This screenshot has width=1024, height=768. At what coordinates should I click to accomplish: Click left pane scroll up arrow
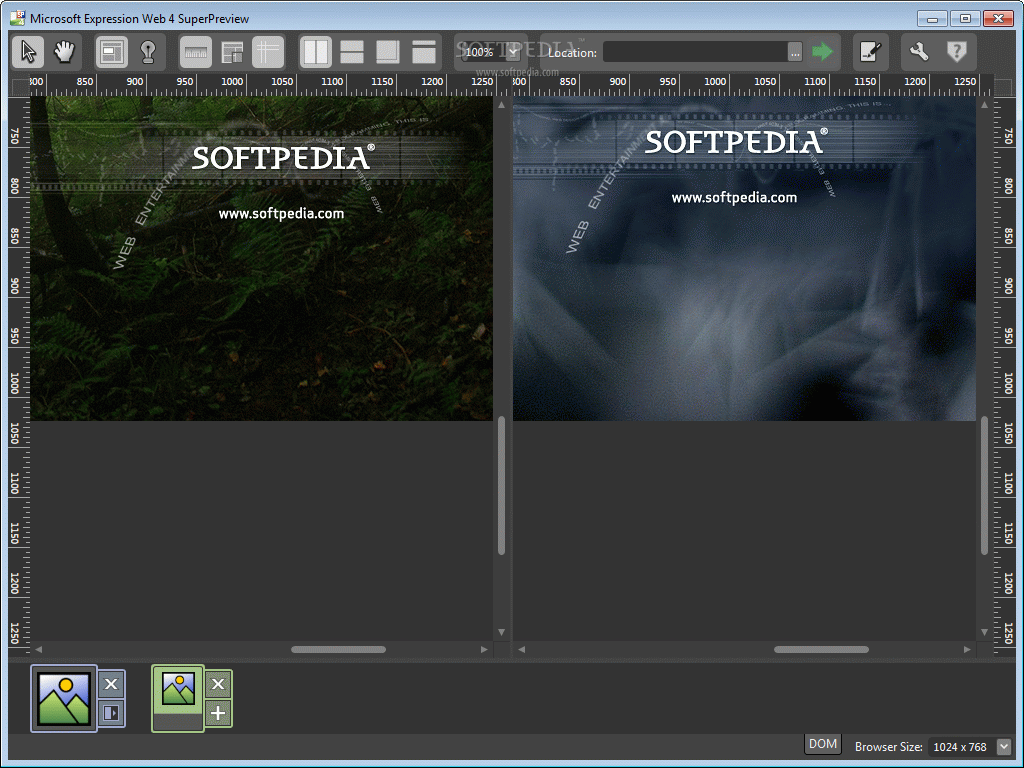click(x=502, y=104)
